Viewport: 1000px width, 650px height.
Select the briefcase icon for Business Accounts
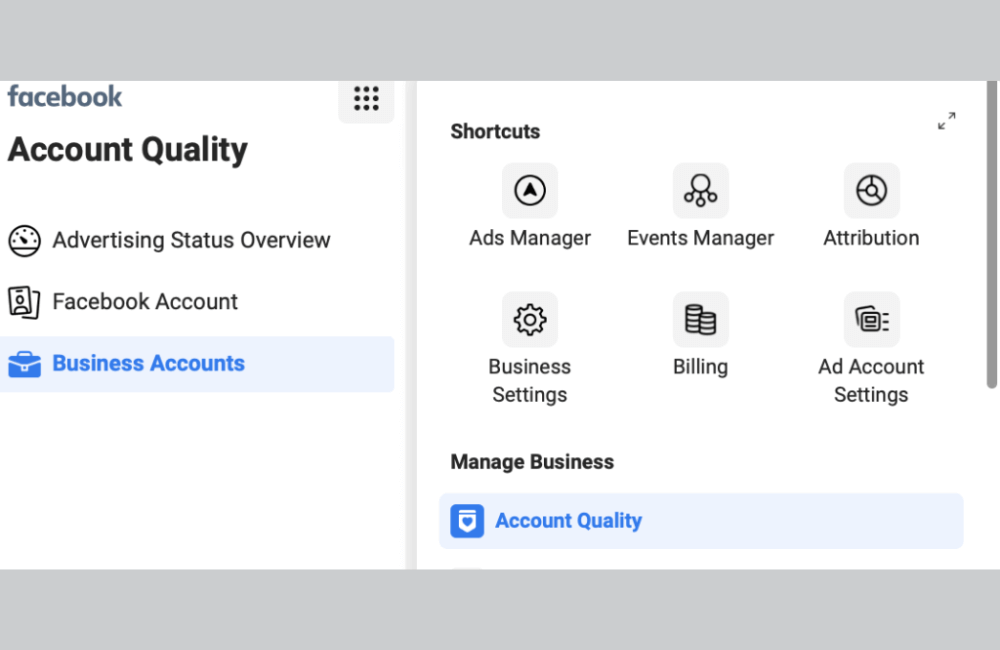[x=24, y=363]
